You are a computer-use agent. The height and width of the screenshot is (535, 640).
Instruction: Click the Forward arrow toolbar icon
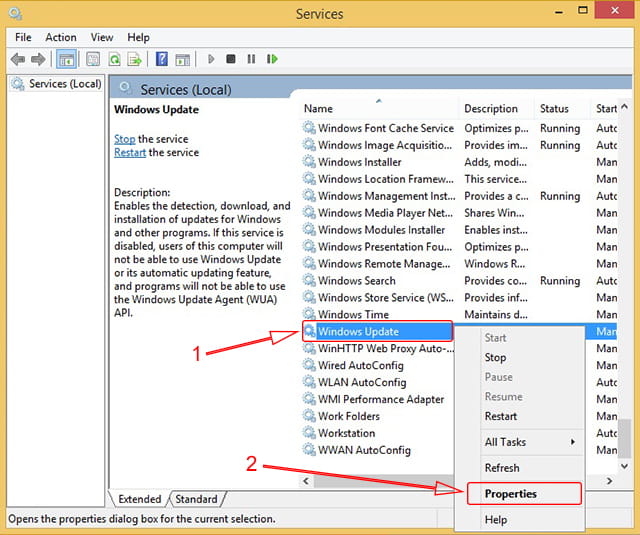click(x=38, y=59)
